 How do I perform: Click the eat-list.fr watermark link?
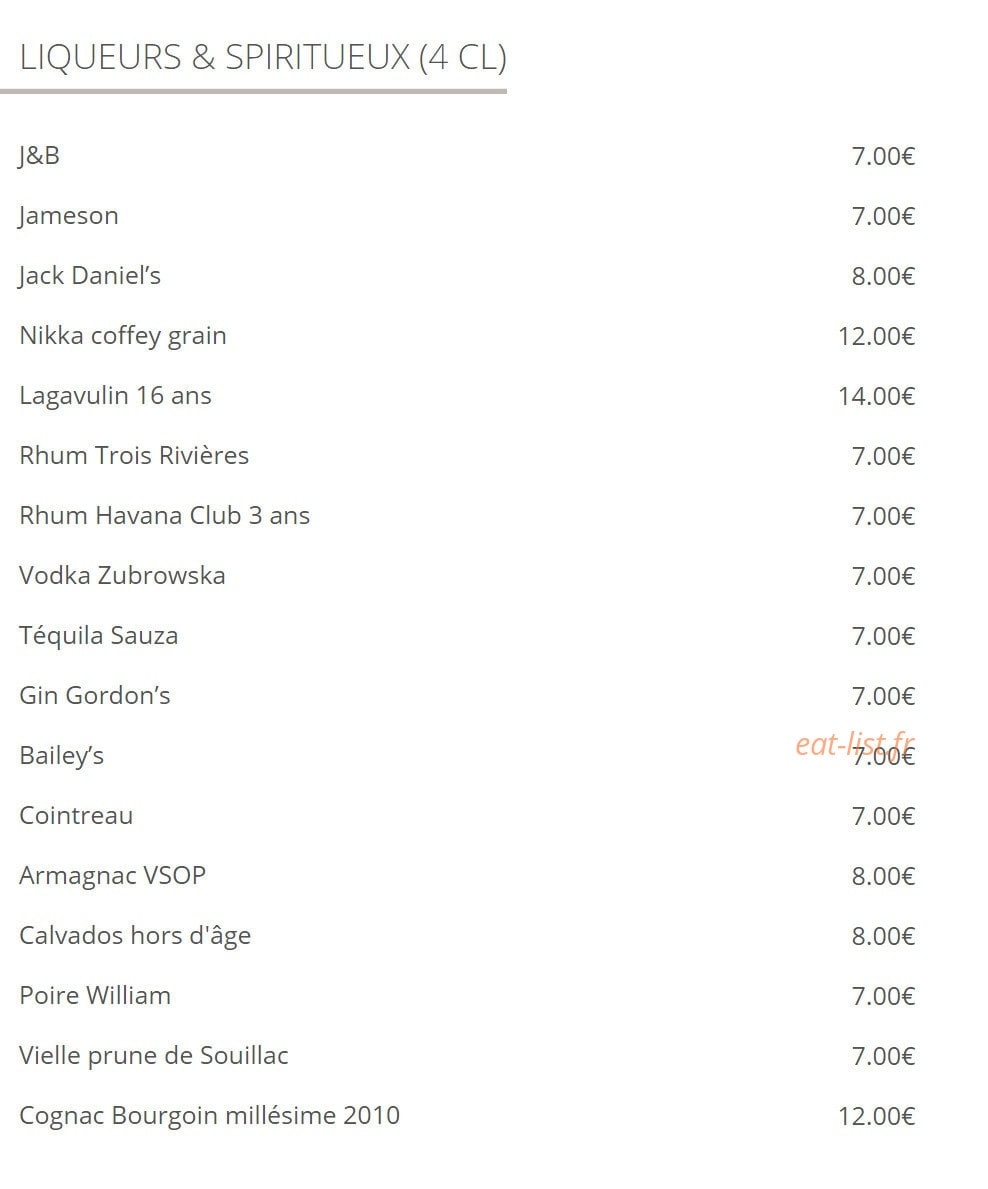tap(855, 744)
